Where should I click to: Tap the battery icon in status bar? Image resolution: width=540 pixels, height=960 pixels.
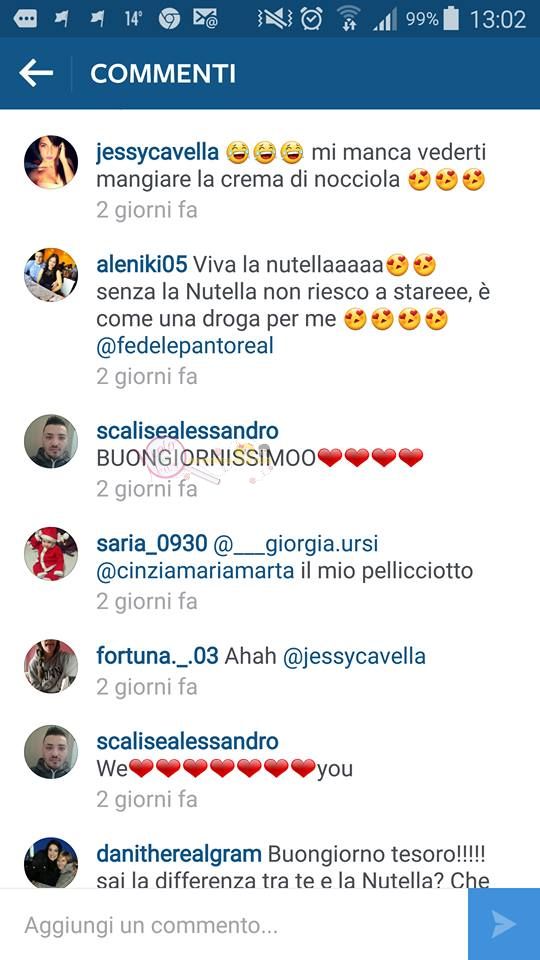click(x=451, y=19)
